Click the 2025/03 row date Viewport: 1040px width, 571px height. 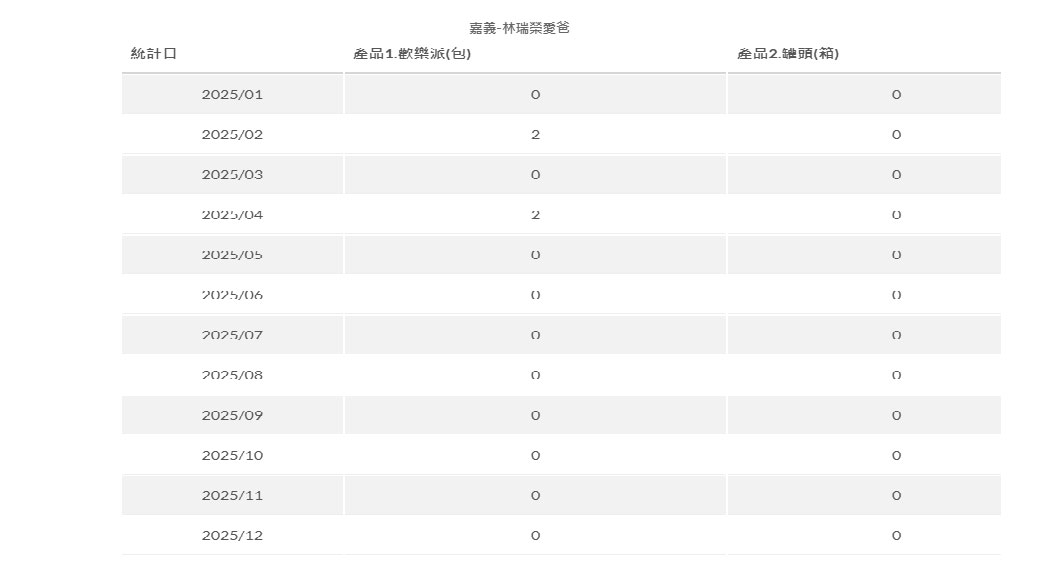(x=232, y=175)
